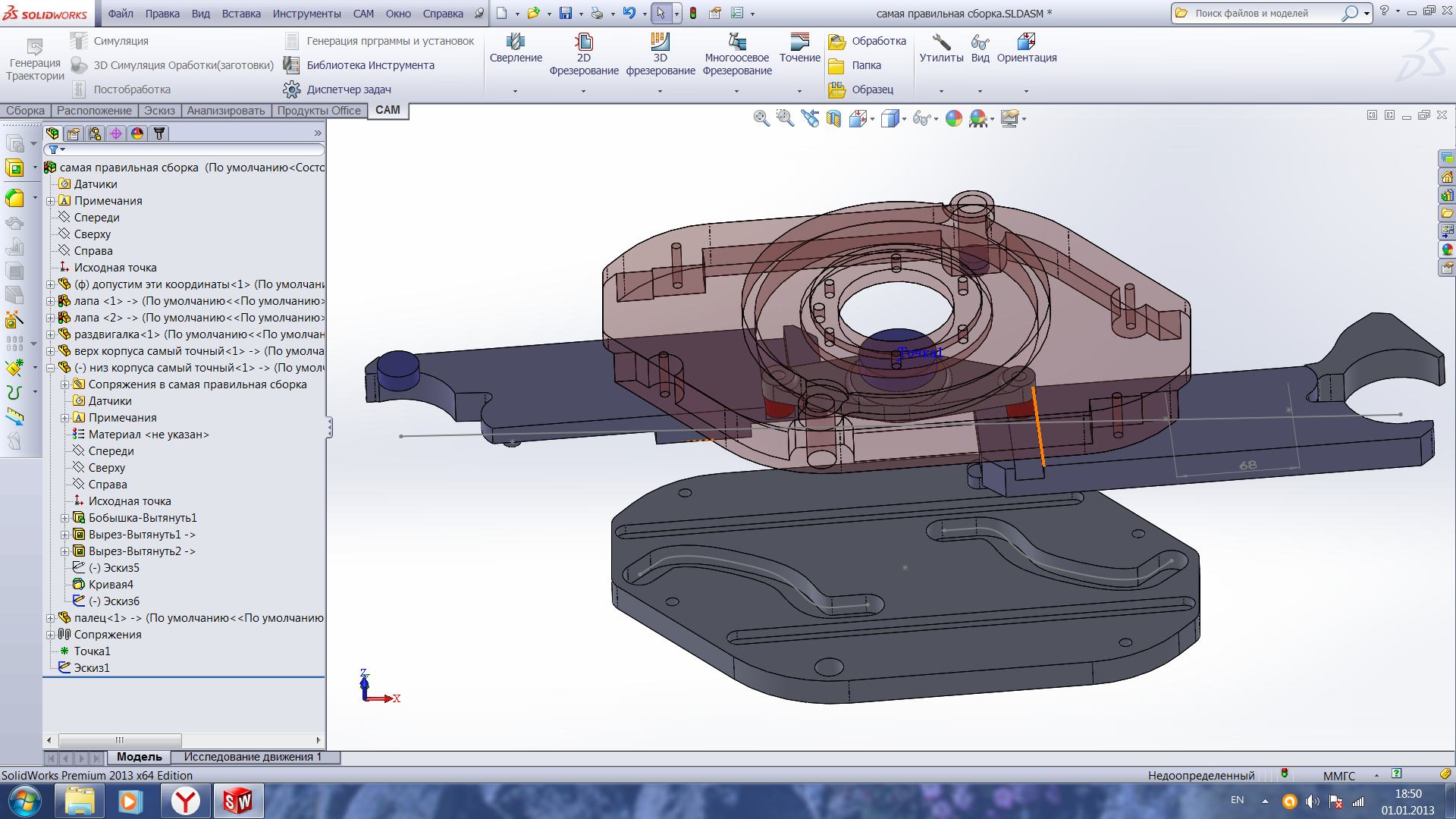This screenshot has height=819, width=1456.
Task: Click the Zoom to Fit magnifier icon
Action: (x=761, y=118)
